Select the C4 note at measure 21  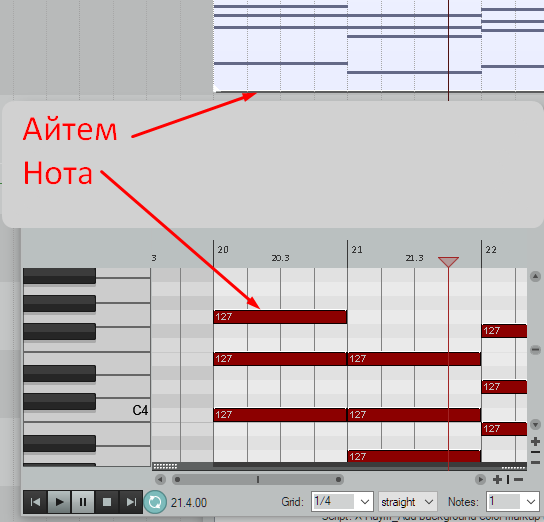click(x=414, y=415)
